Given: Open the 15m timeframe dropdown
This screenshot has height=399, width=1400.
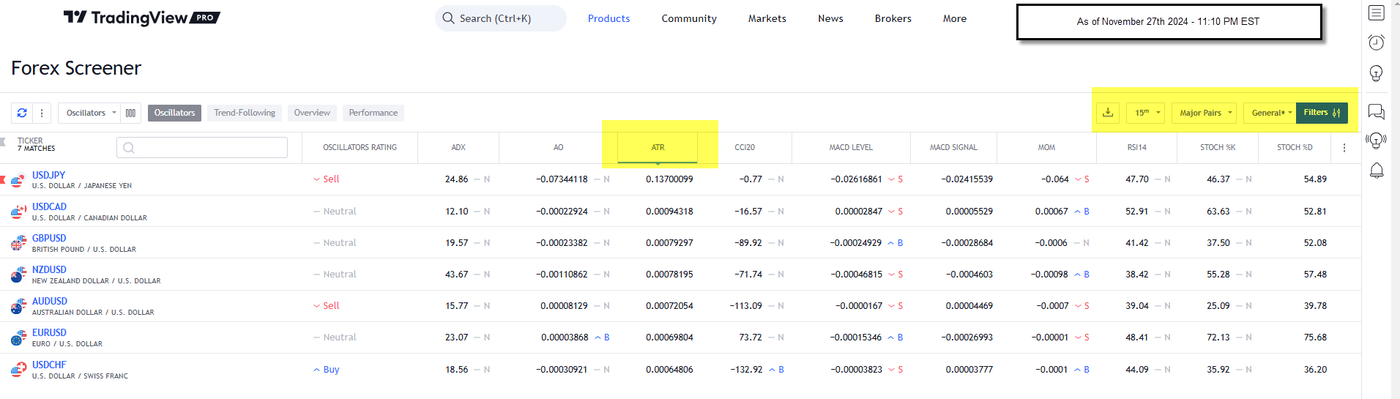Looking at the screenshot, I should tap(1146, 113).
